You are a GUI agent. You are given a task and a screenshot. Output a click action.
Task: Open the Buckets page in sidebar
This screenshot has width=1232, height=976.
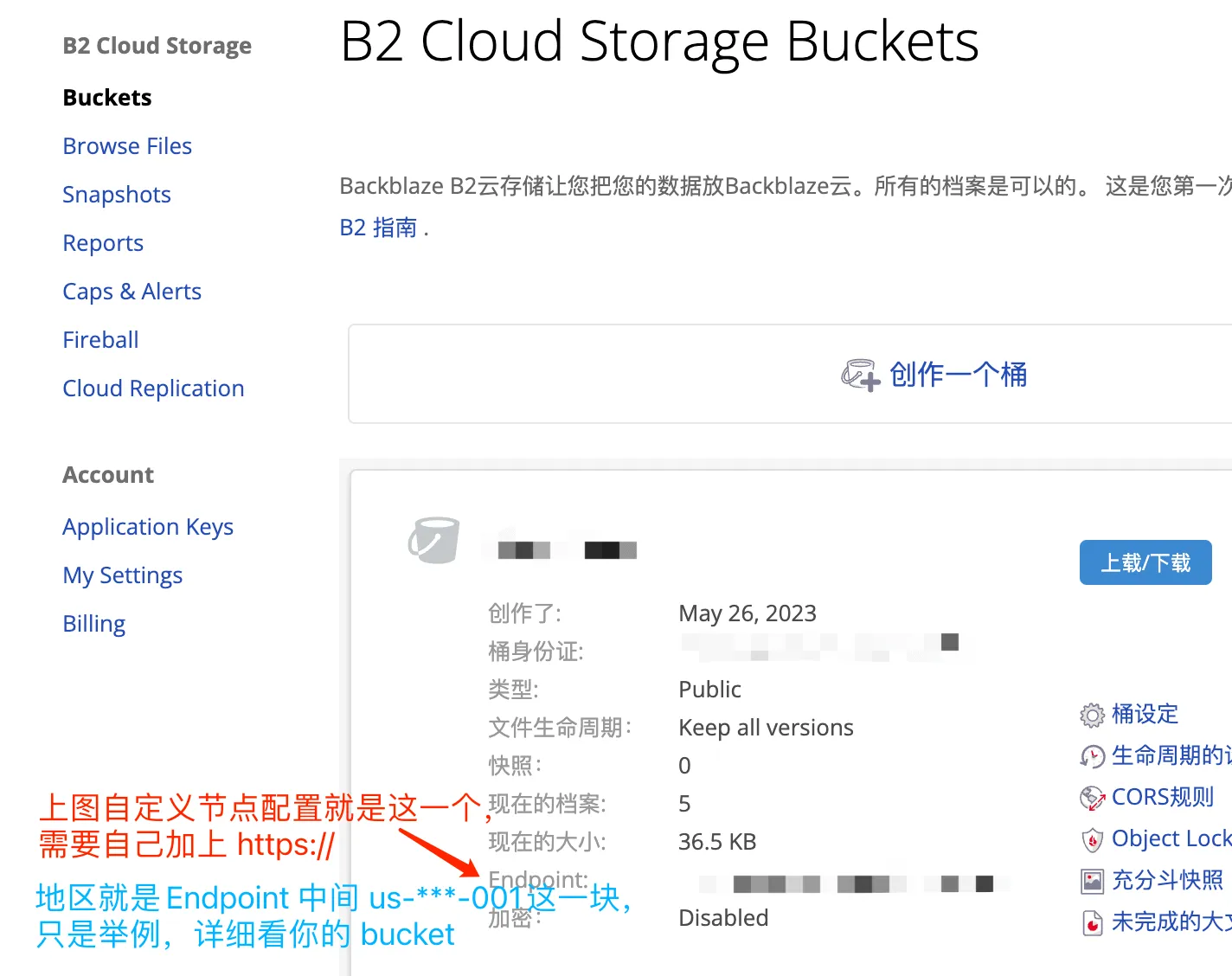[x=107, y=98]
